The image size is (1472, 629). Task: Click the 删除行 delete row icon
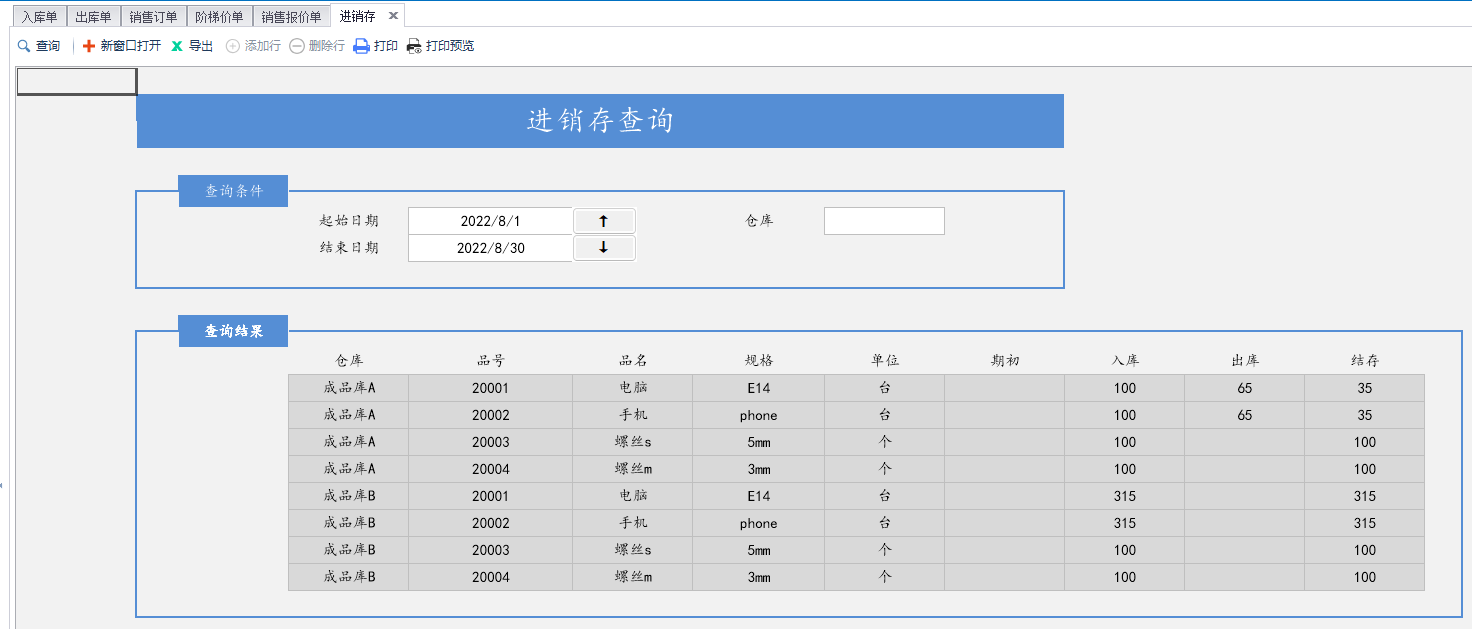point(297,46)
